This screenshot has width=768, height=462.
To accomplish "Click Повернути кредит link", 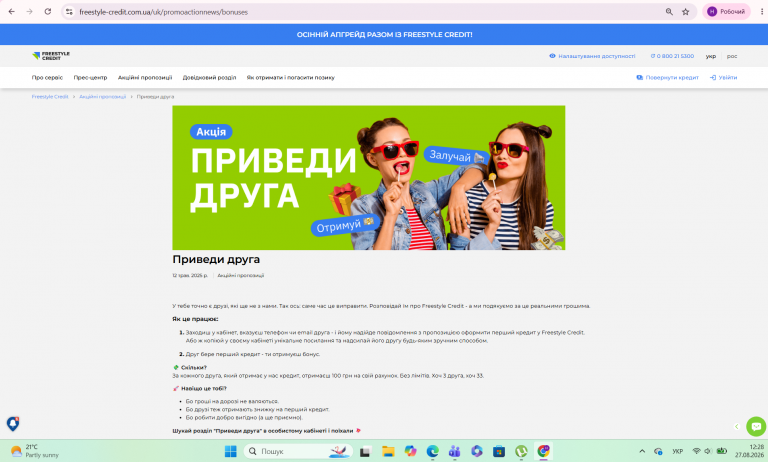I will click(667, 77).
